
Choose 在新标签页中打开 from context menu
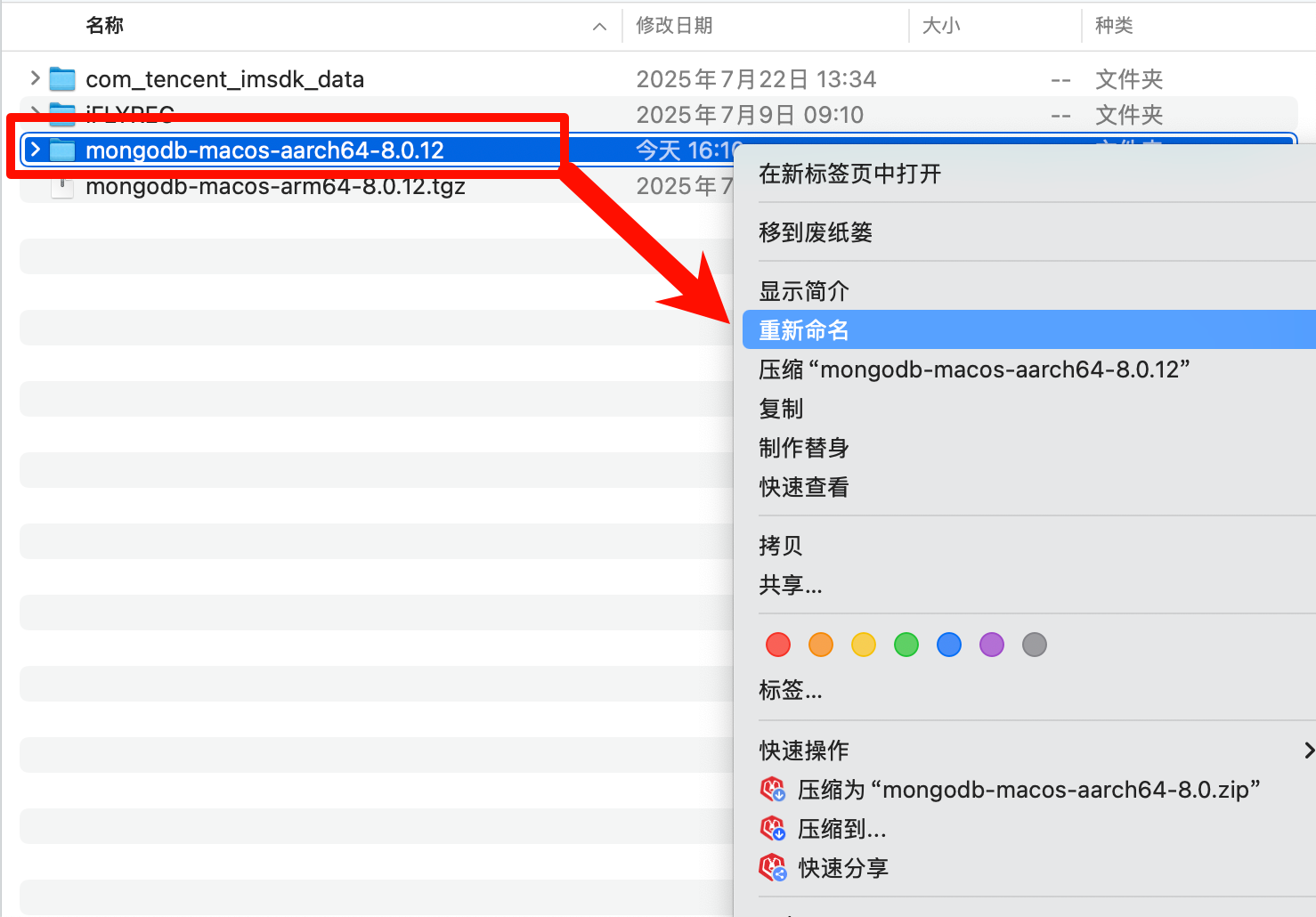click(849, 174)
